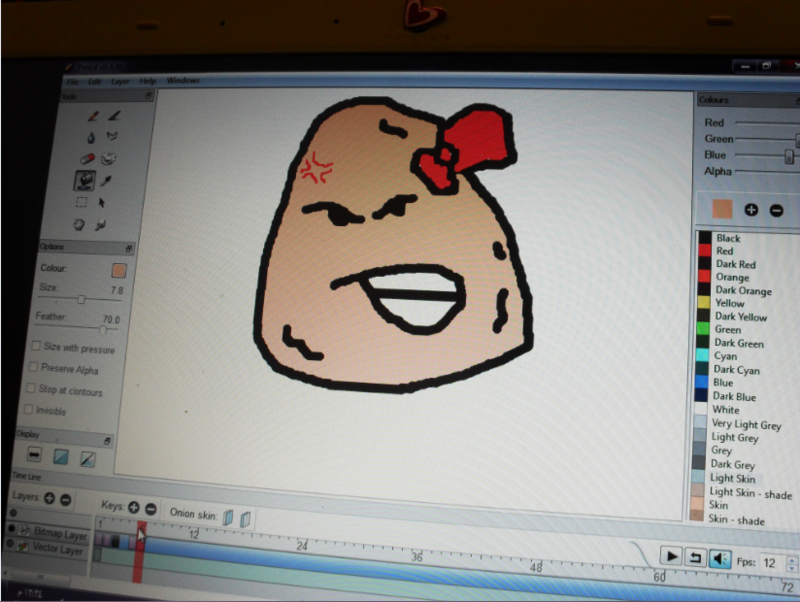Undock the Display panel
This screenshot has height=602, width=800.
pyautogui.click(x=107, y=441)
